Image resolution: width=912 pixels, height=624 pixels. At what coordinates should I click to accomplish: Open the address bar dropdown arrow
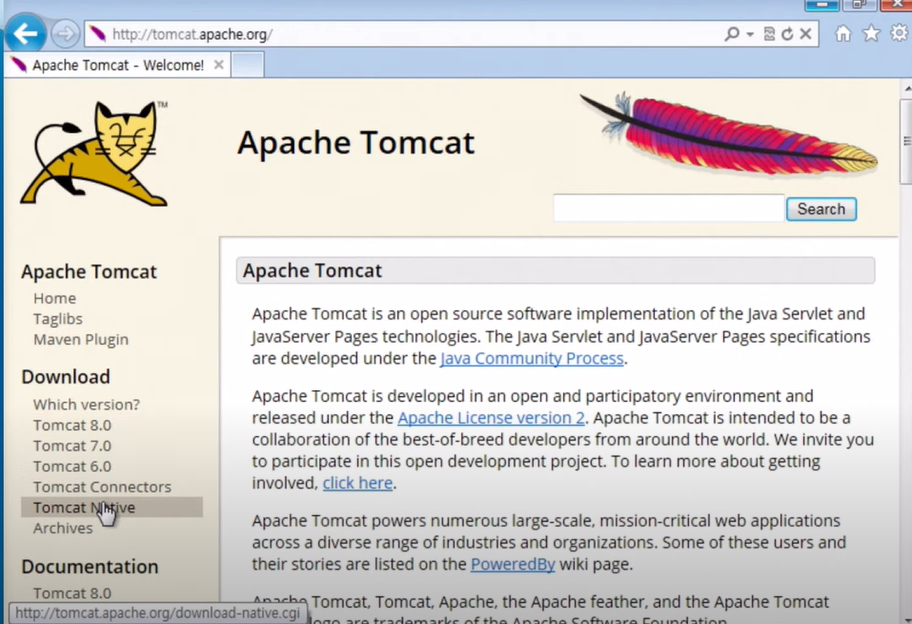click(750, 34)
